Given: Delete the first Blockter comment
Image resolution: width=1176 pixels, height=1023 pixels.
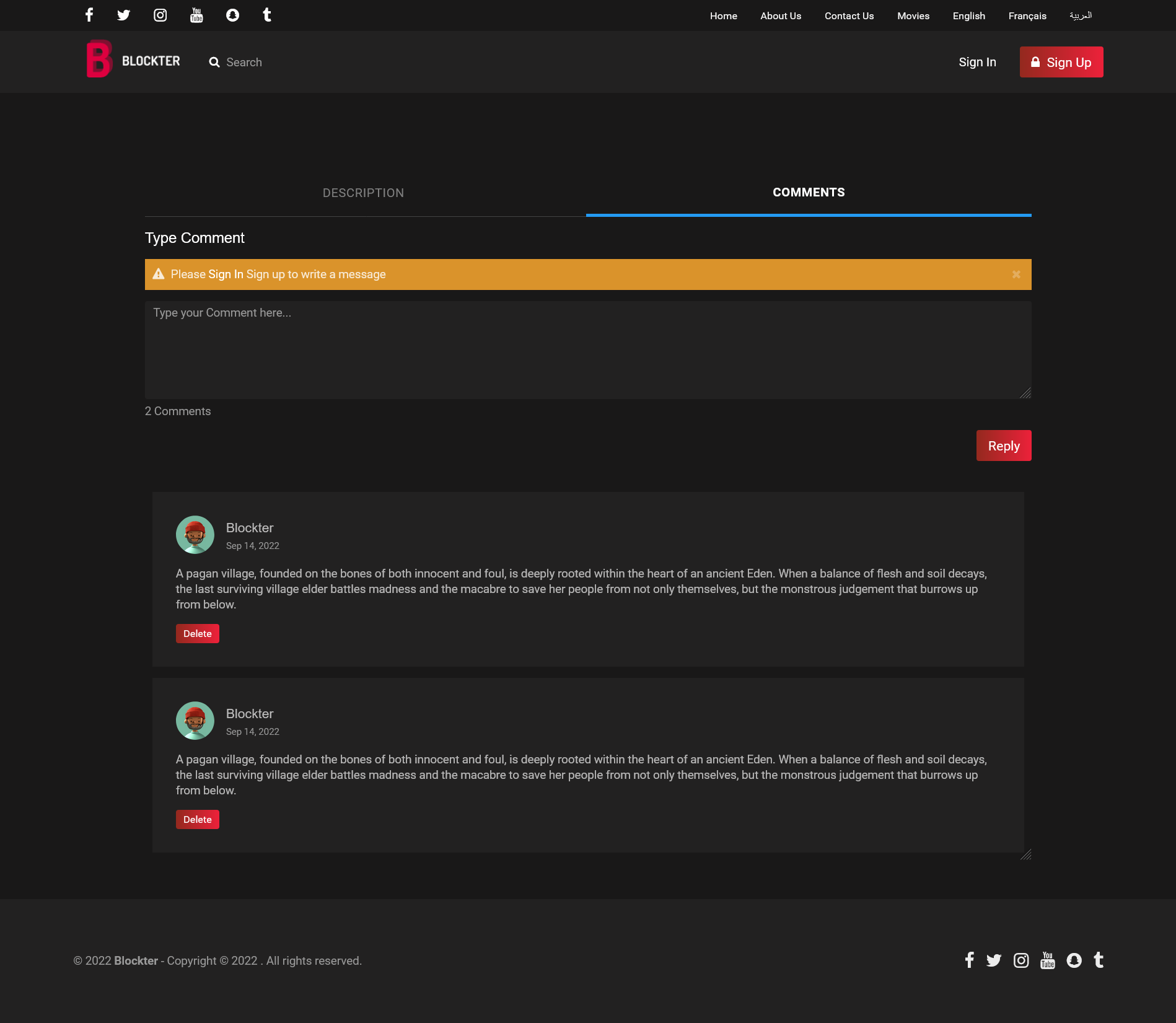Looking at the screenshot, I should [x=198, y=633].
